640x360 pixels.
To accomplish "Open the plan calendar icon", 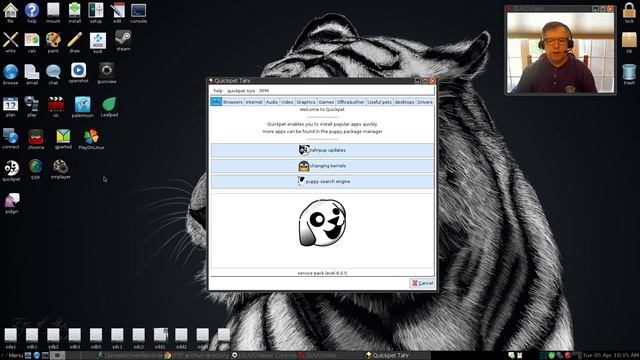I will (10, 107).
